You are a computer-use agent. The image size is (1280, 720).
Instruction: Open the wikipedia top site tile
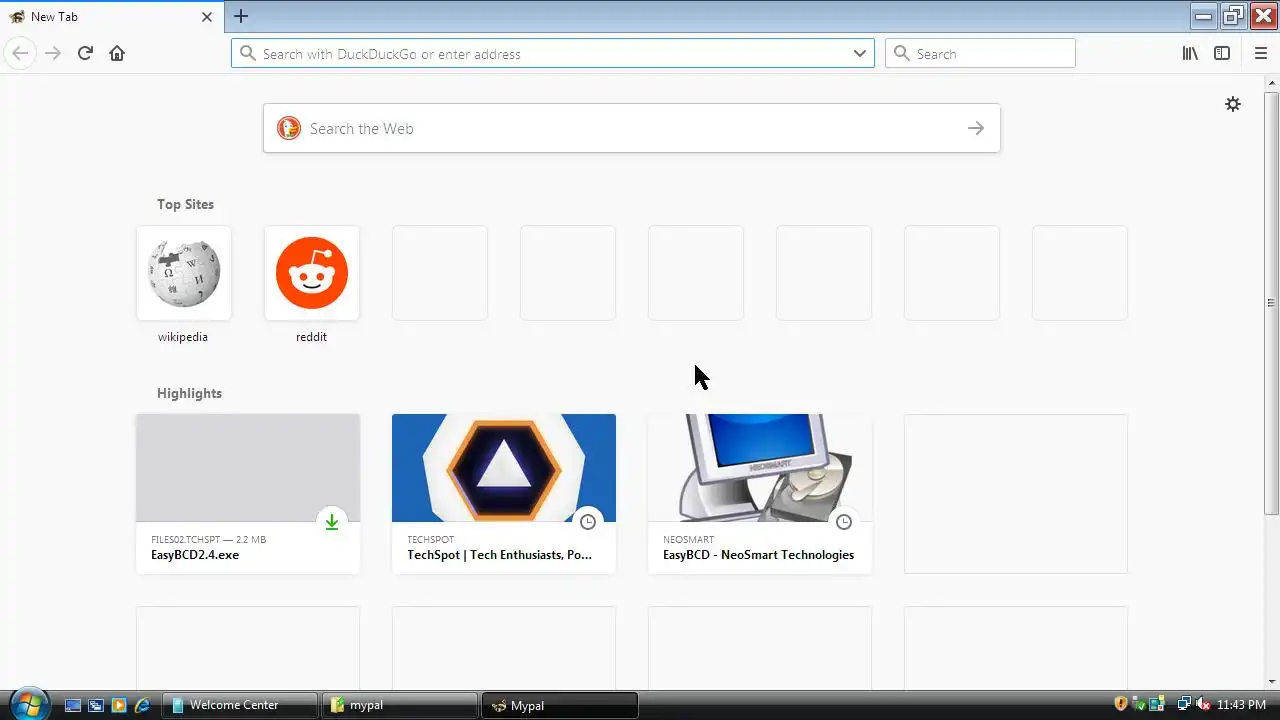tap(184, 273)
